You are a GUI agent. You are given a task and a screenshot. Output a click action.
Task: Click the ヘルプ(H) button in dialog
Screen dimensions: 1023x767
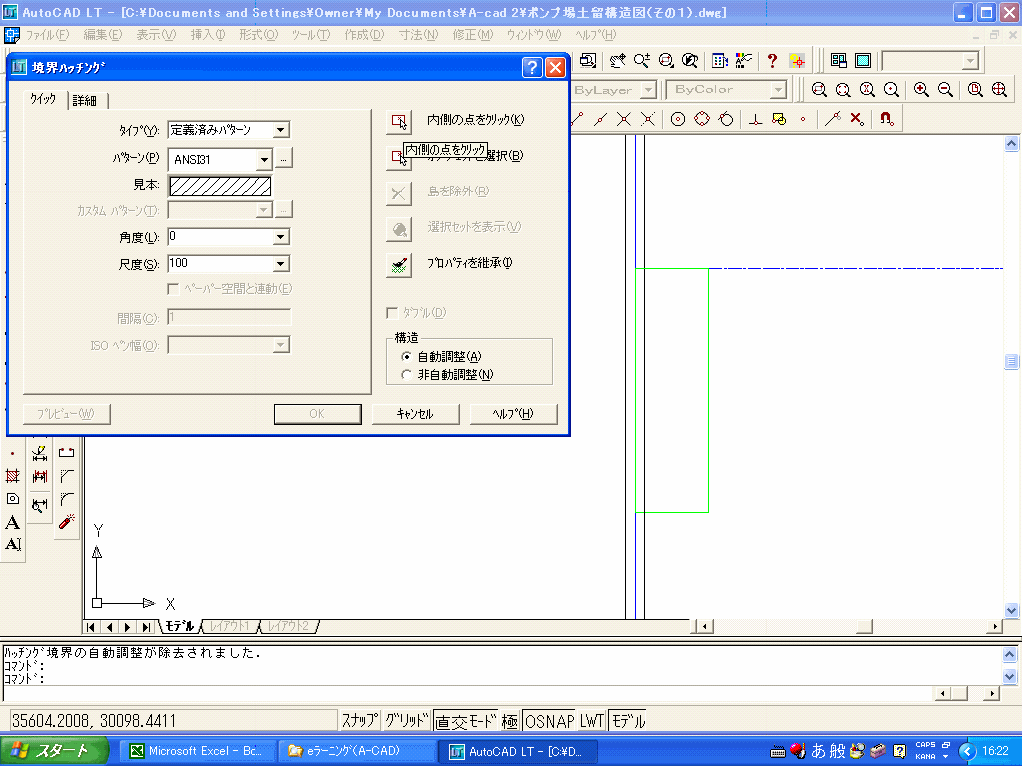click(513, 414)
